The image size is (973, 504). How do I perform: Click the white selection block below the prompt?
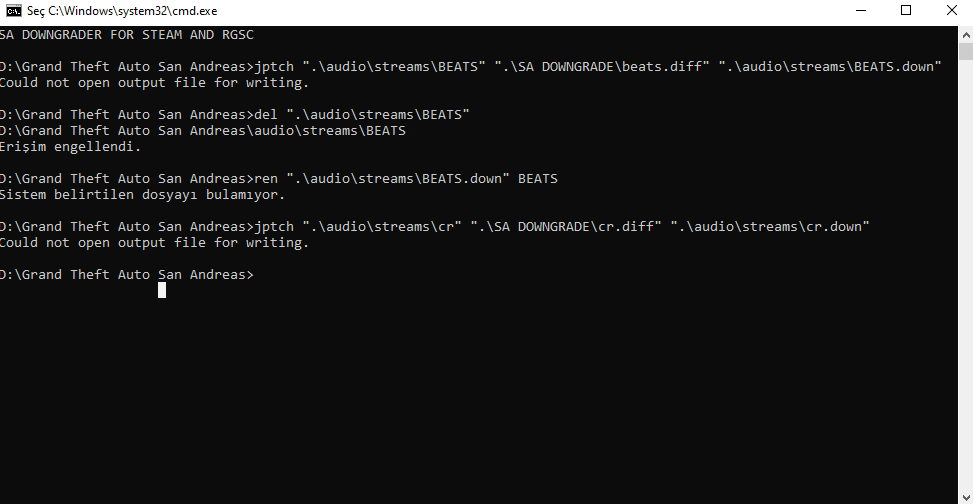click(162, 290)
